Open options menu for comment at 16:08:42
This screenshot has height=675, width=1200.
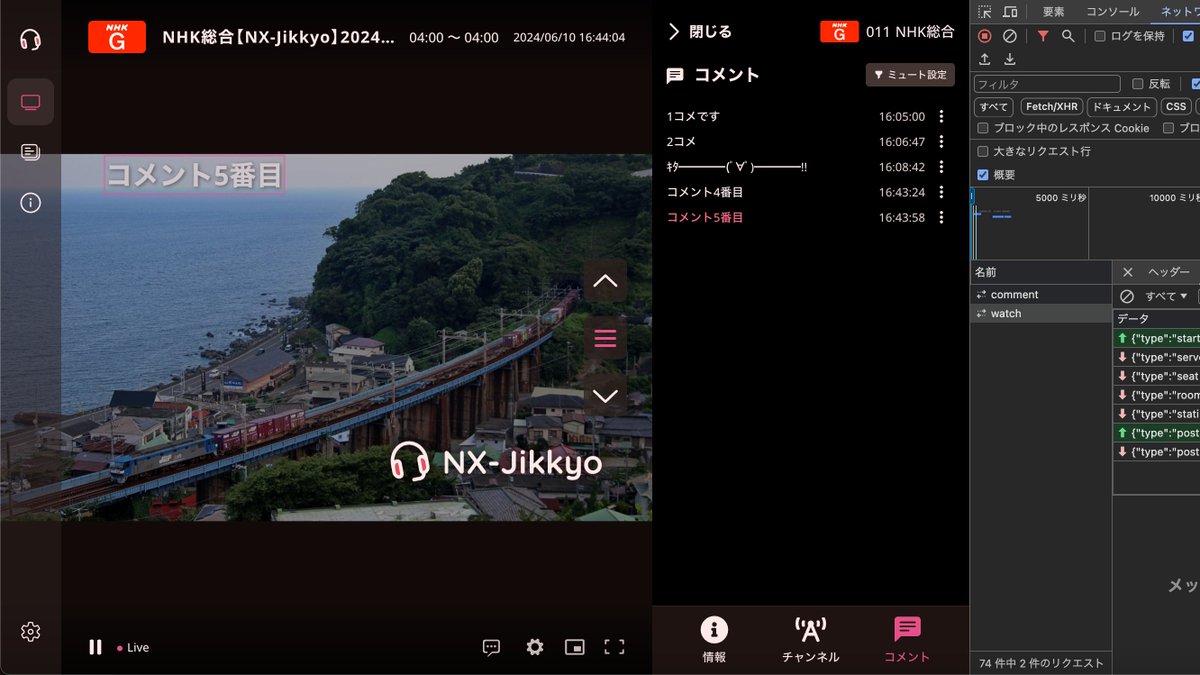[x=941, y=167]
